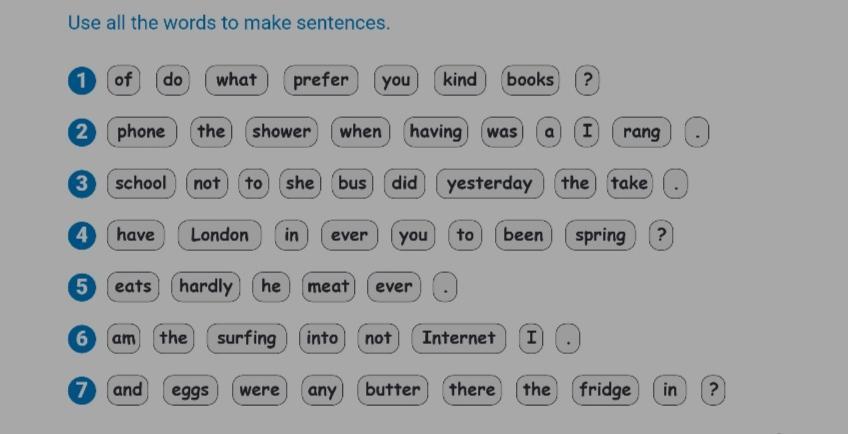Choose the word tile "rang"
The image size is (848, 434).
[641, 132]
